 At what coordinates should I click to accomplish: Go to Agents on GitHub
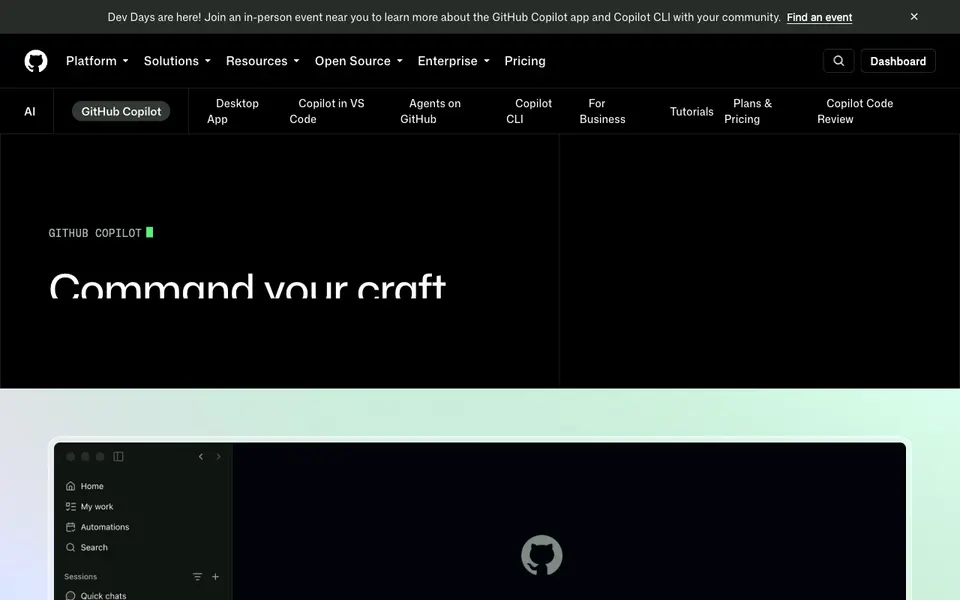point(430,111)
